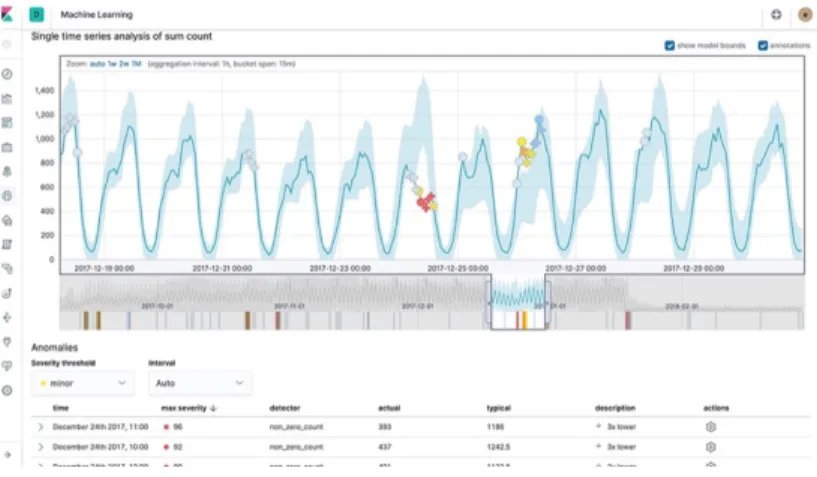Image resolution: width=817 pixels, height=477 pixels.
Task: Grab right handle of context chart selection
Action: click(548, 302)
